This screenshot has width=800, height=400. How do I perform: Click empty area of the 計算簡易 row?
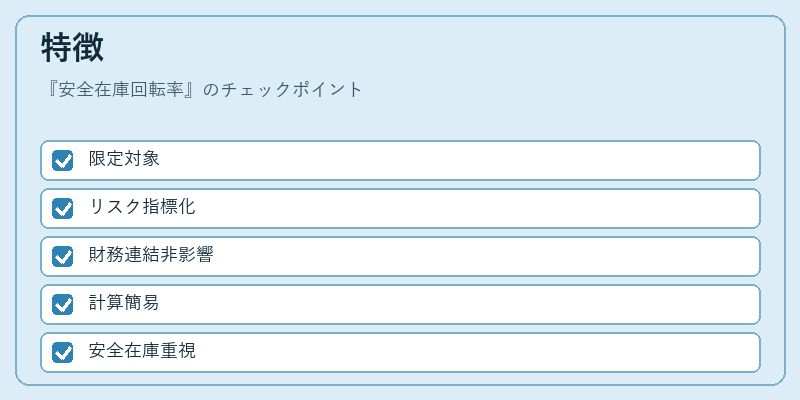click(x=459, y=304)
